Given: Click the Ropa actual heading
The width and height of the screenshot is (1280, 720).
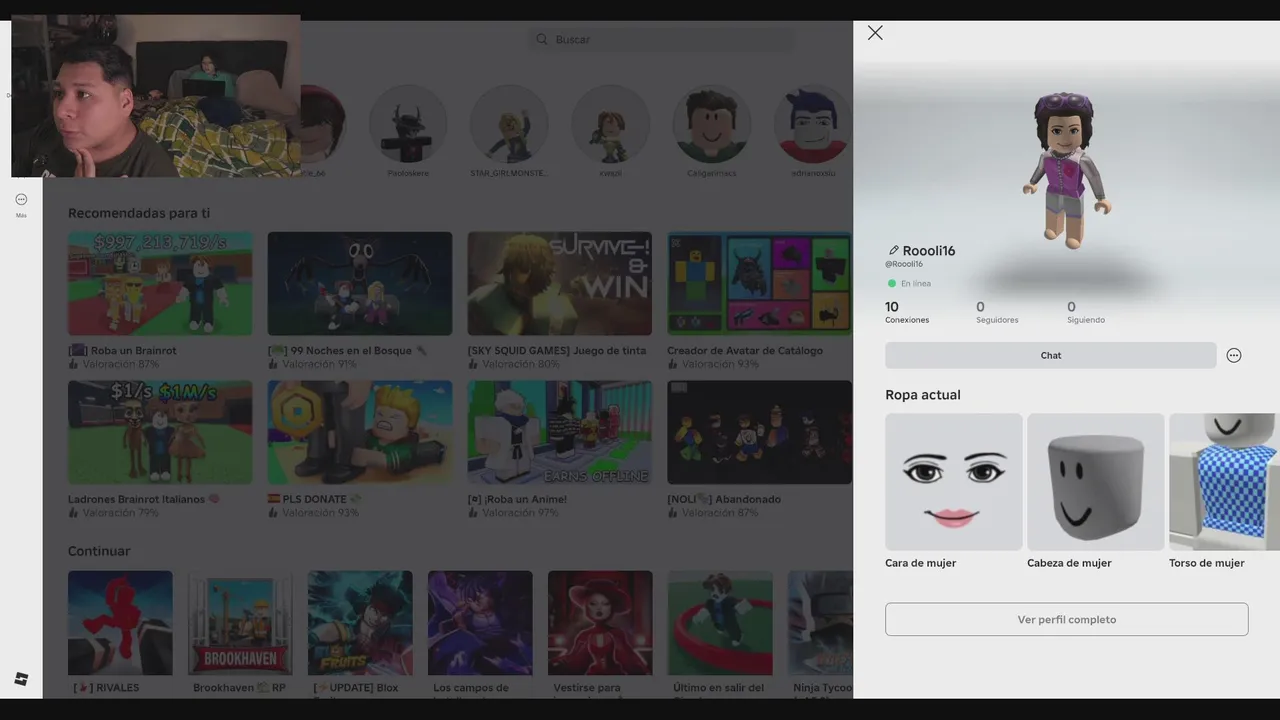Looking at the screenshot, I should coord(923,395).
